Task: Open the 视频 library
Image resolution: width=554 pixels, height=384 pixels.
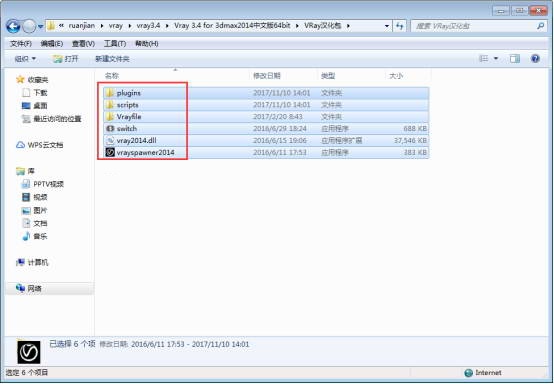Action: click(x=40, y=197)
